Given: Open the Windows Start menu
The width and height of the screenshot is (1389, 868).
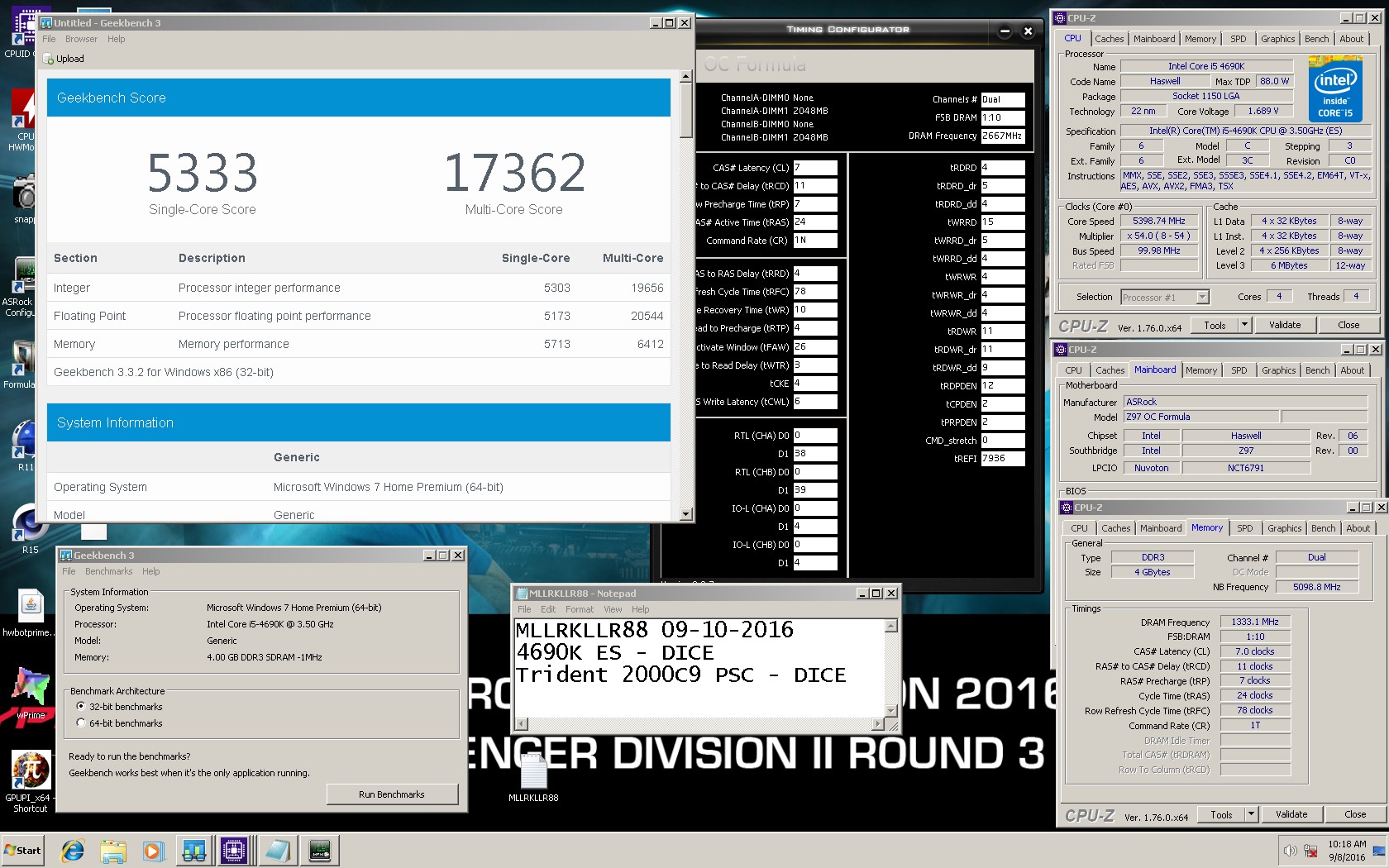Looking at the screenshot, I should [x=23, y=850].
